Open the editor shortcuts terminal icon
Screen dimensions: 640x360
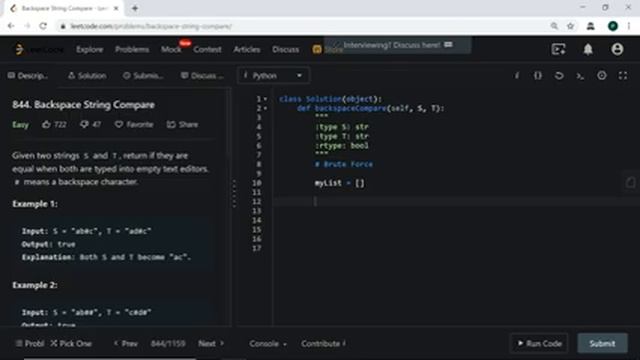(x=580, y=76)
